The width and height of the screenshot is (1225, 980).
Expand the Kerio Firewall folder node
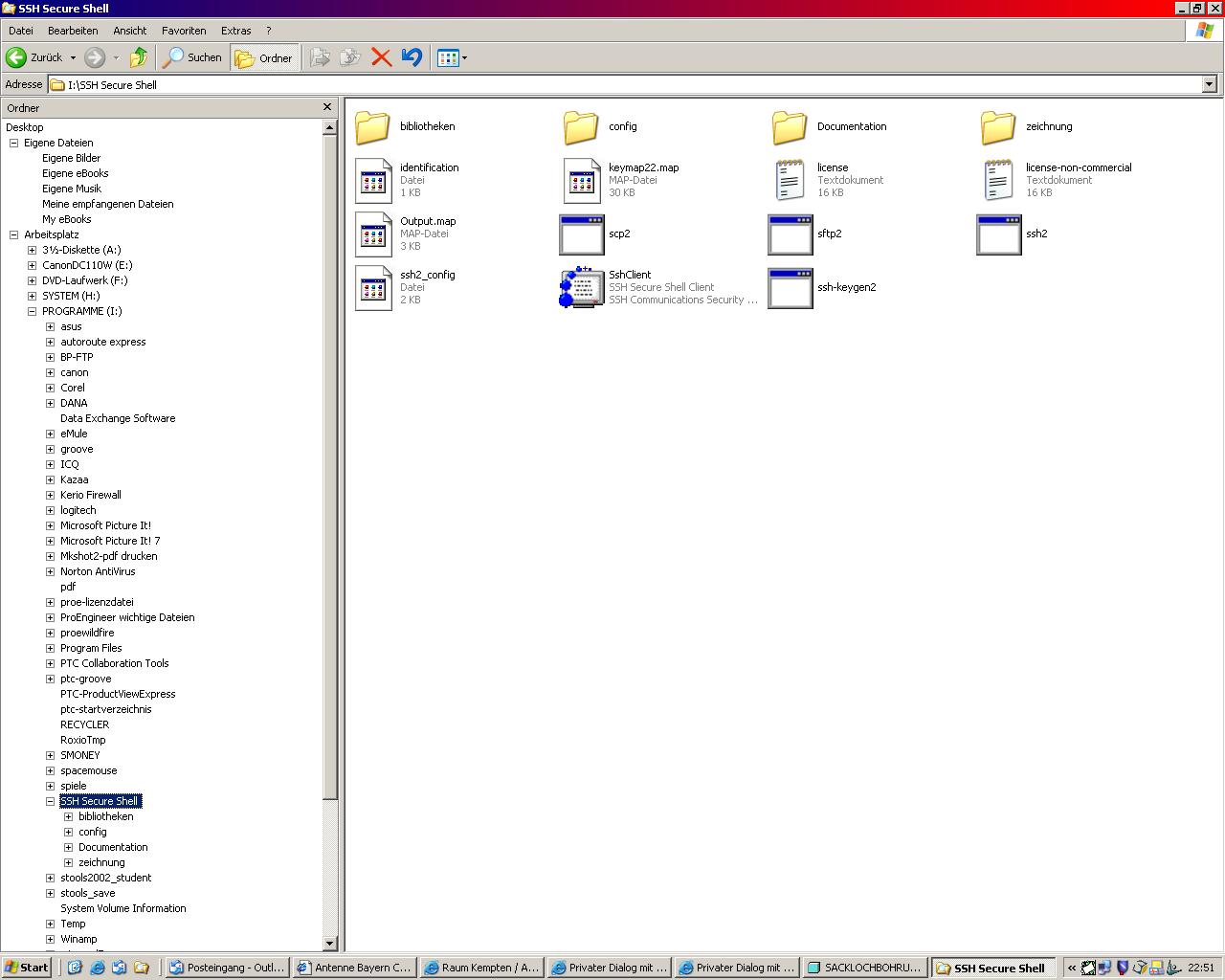coord(50,495)
